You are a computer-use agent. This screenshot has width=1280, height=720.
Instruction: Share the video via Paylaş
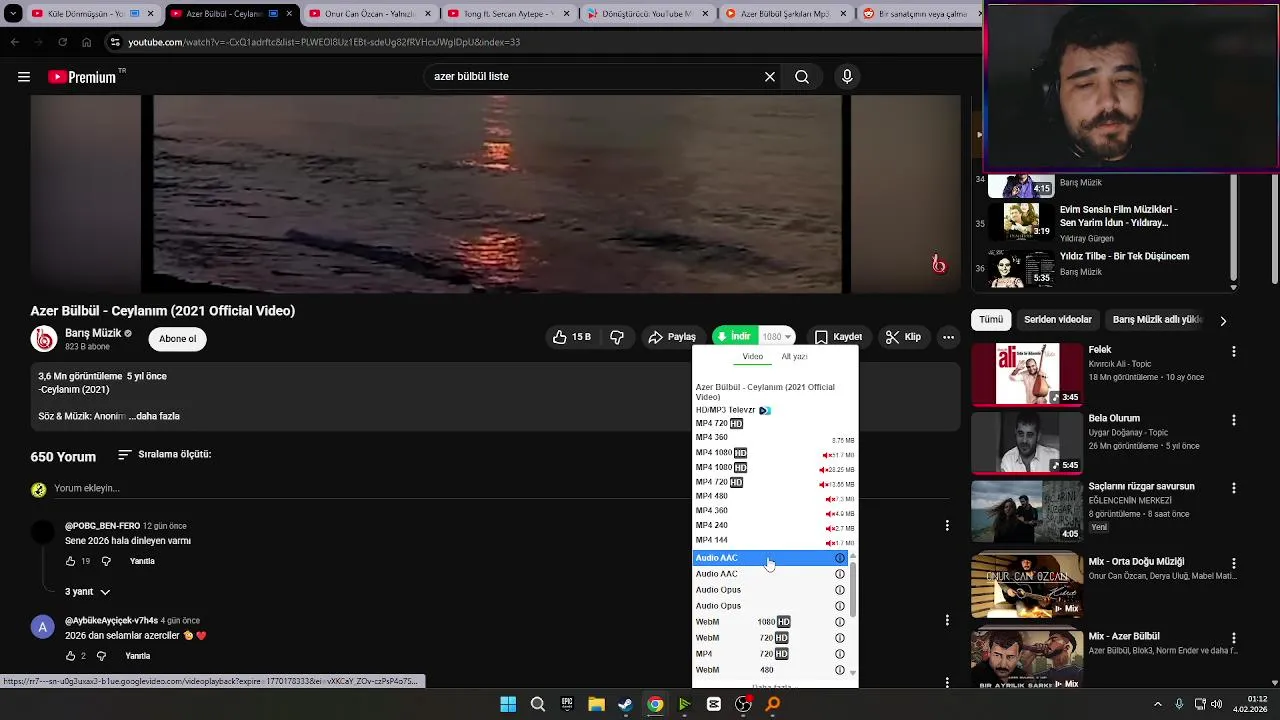(x=672, y=338)
